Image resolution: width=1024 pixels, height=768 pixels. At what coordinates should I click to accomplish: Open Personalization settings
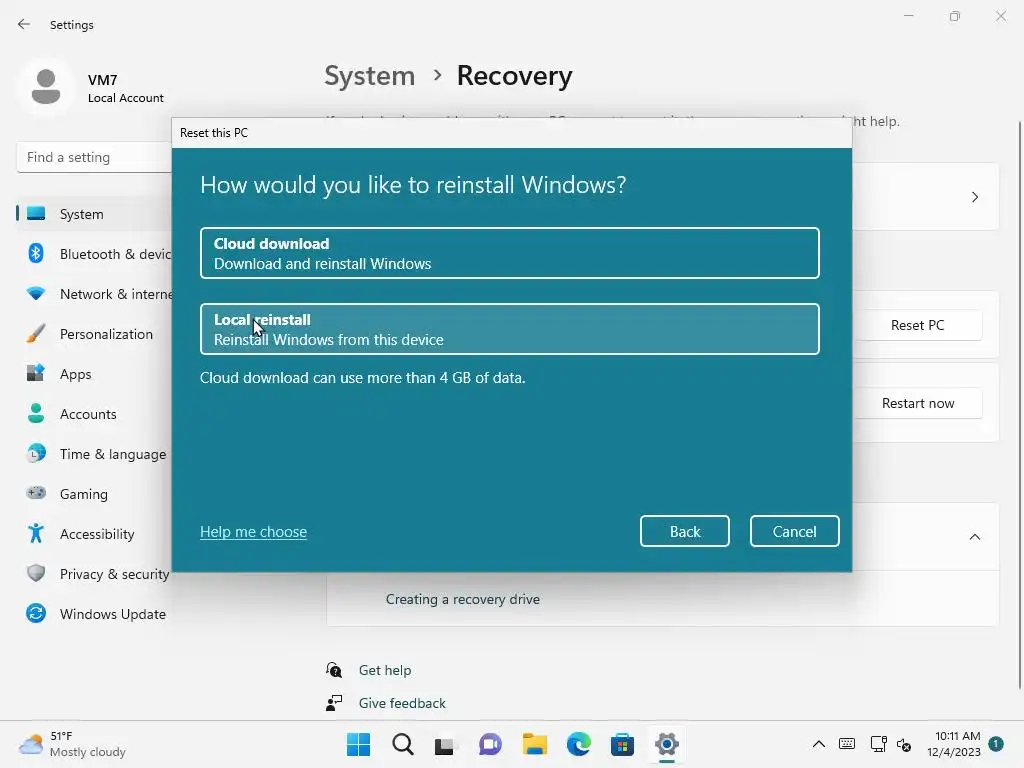[95, 334]
